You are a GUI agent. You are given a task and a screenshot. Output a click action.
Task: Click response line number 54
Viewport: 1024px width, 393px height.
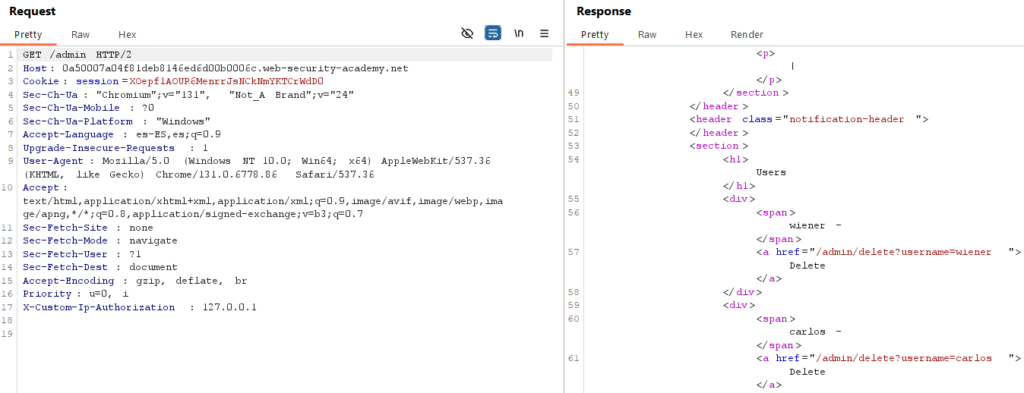pyautogui.click(x=574, y=159)
